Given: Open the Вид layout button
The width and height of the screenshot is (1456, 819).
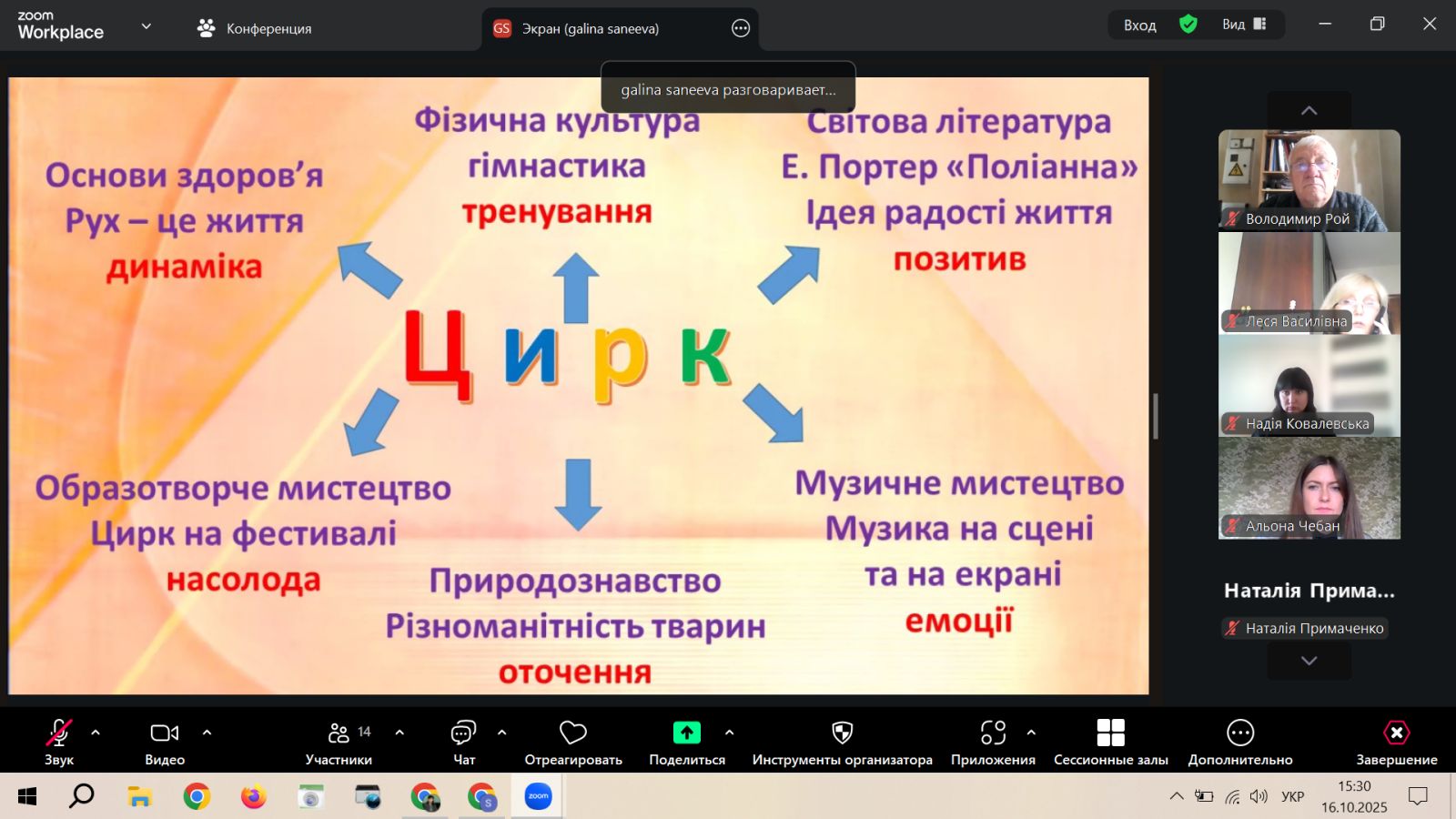Looking at the screenshot, I should [1244, 25].
